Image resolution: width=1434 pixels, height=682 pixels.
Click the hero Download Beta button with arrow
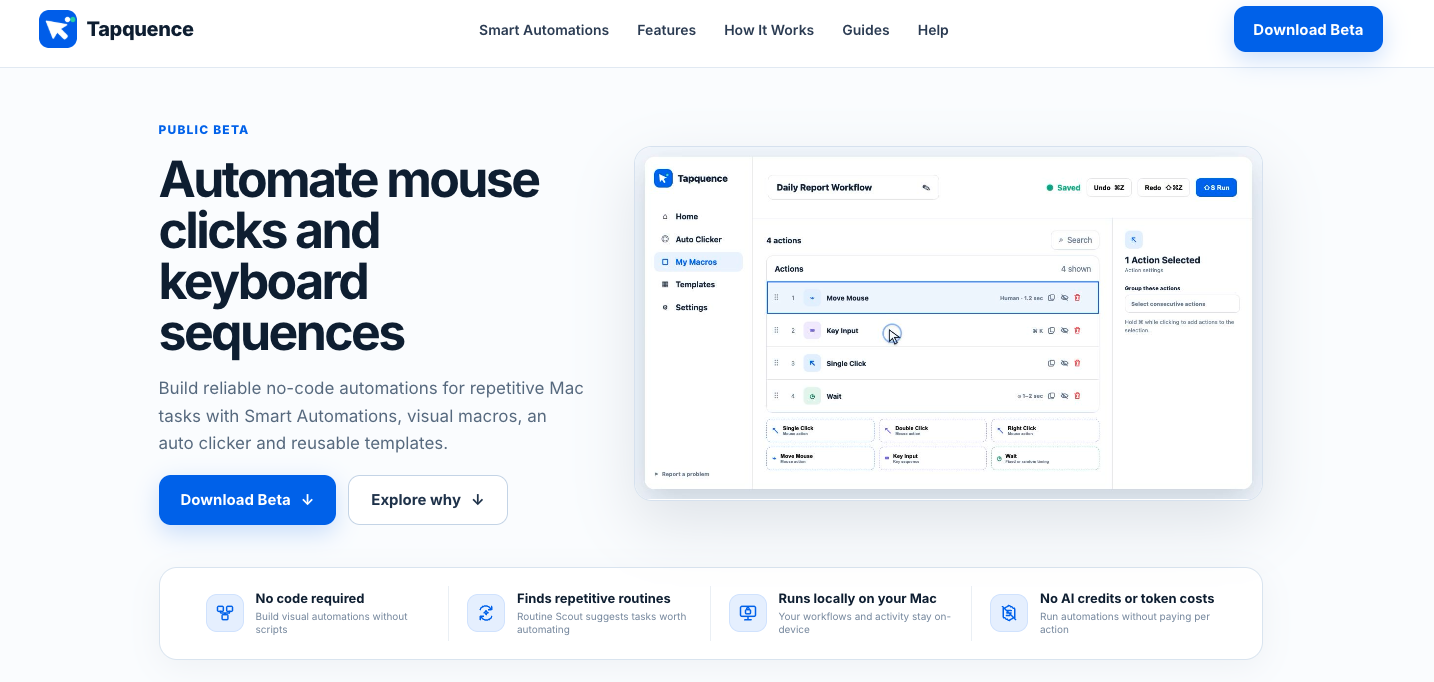(247, 500)
